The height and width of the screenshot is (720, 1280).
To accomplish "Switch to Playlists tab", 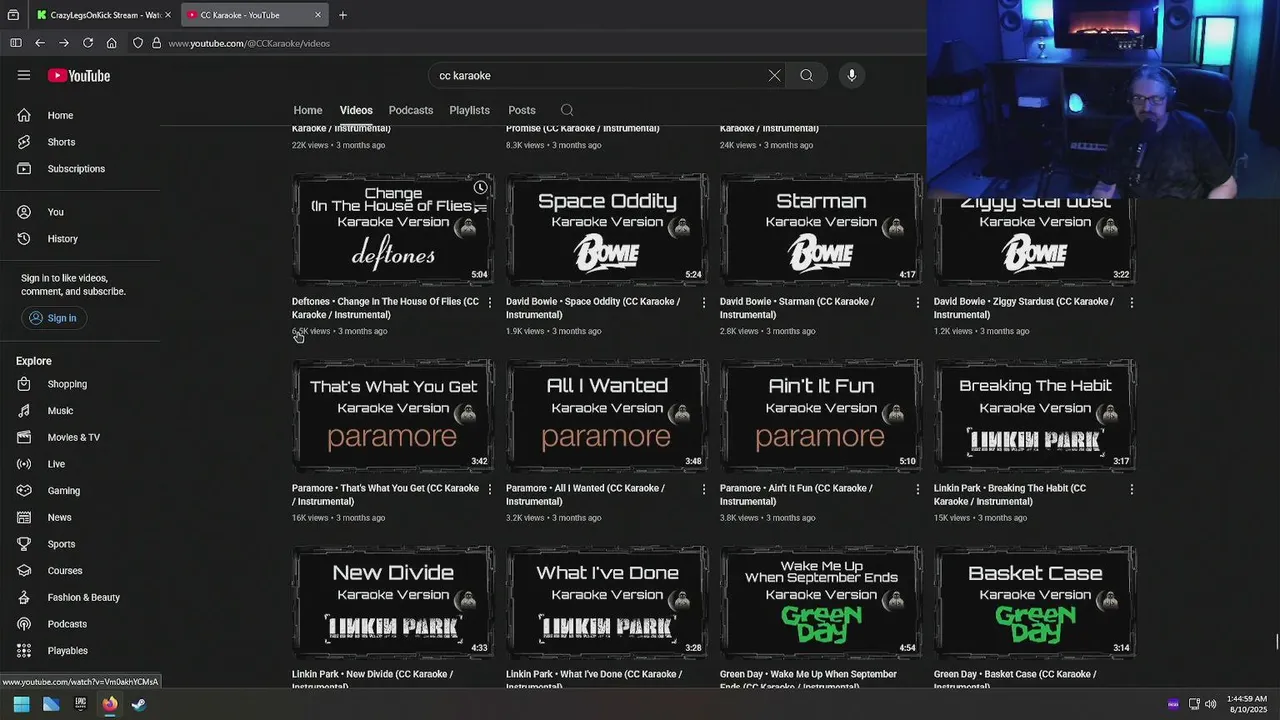I will (469, 110).
